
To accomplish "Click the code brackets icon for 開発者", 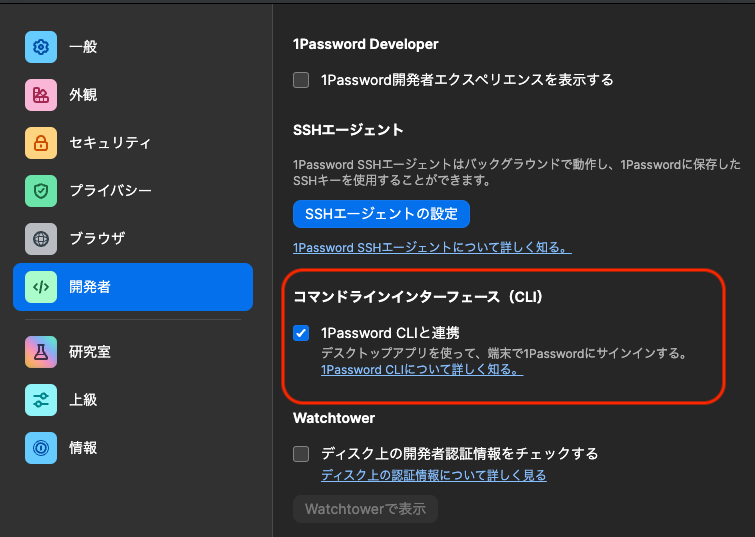I will (x=41, y=287).
